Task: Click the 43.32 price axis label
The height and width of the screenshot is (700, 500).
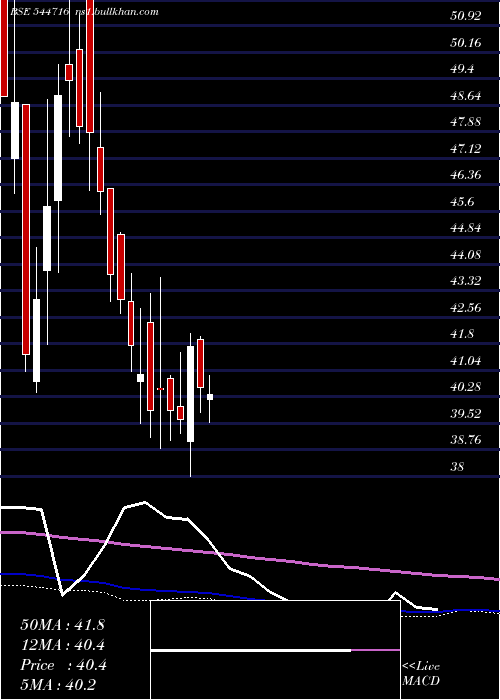Action: click(466, 281)
